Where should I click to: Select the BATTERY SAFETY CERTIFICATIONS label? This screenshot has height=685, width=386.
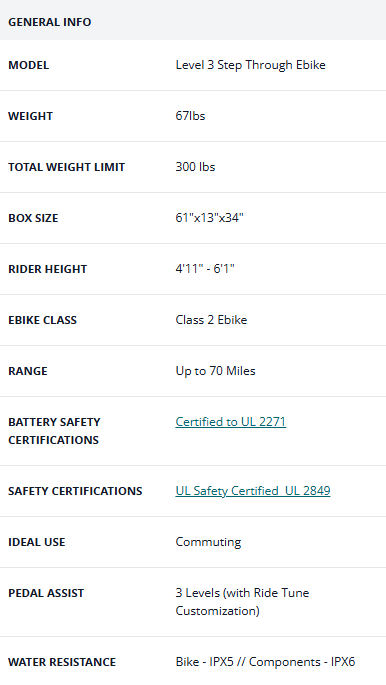click(54, 431)
